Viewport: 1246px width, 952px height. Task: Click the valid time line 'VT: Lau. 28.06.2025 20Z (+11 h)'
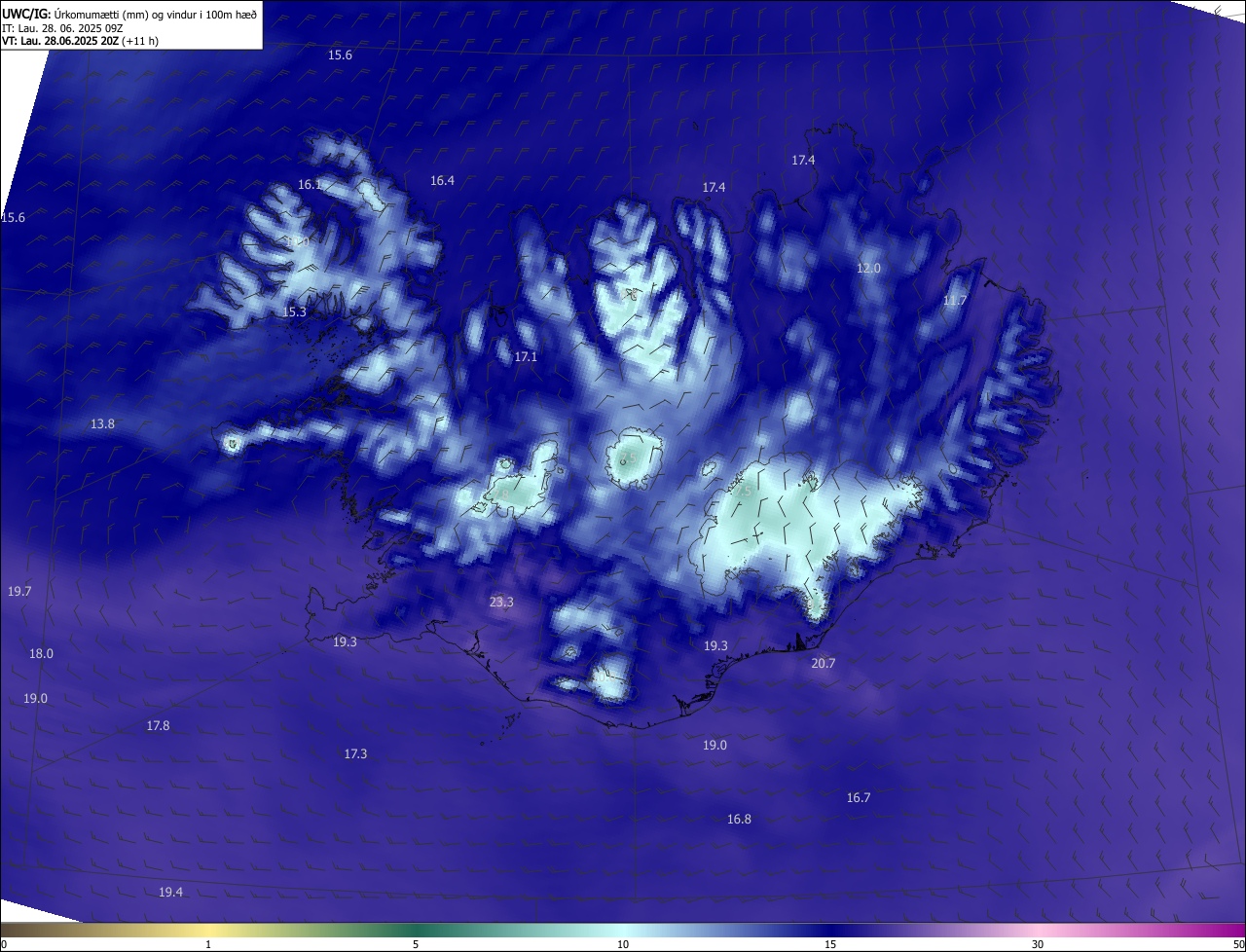click(x=81, y=41)
